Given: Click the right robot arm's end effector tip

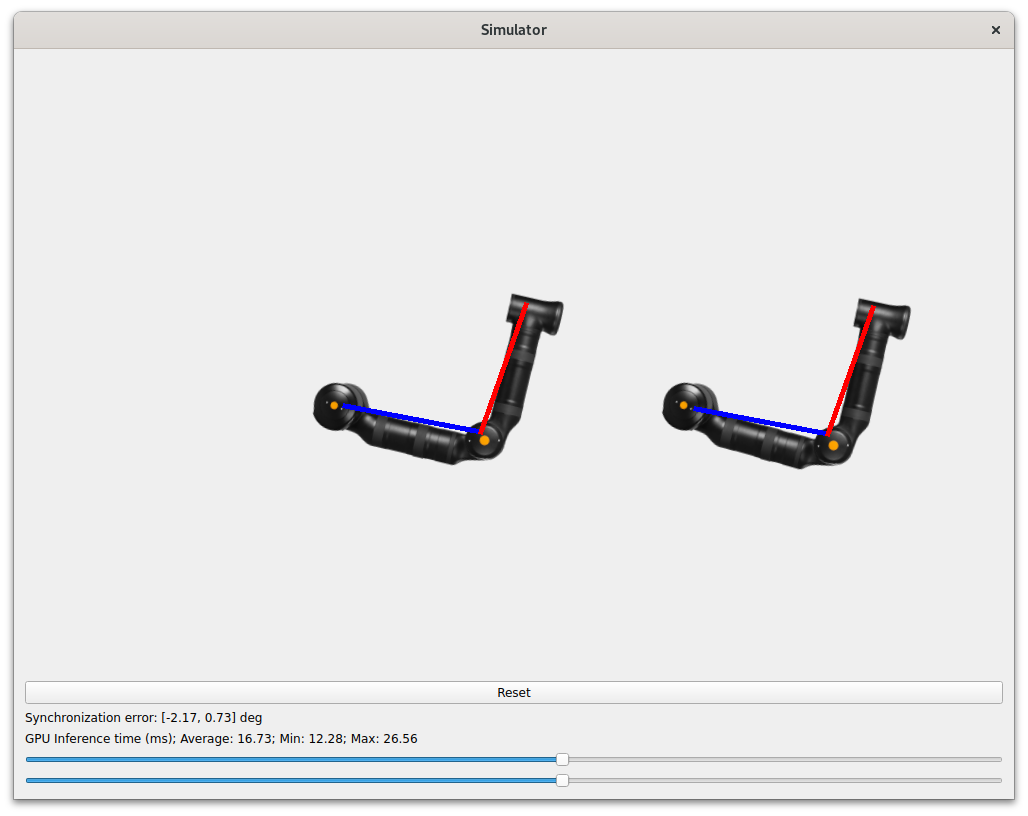Looking at the screenshot, I should 874,307.
